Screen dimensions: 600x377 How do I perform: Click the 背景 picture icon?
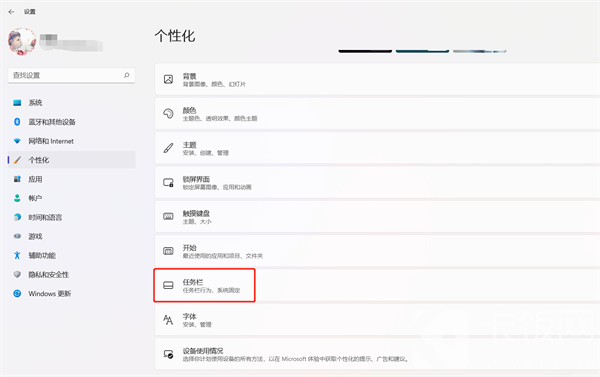coord(168,79)
